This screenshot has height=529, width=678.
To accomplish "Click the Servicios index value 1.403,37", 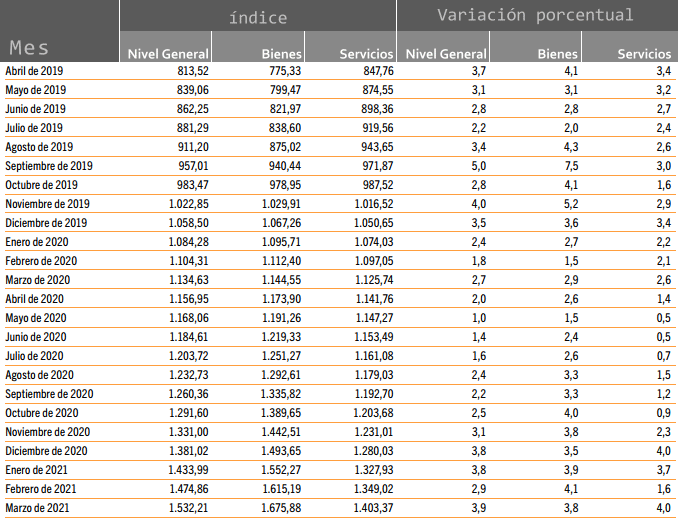I will coord(366,507).
